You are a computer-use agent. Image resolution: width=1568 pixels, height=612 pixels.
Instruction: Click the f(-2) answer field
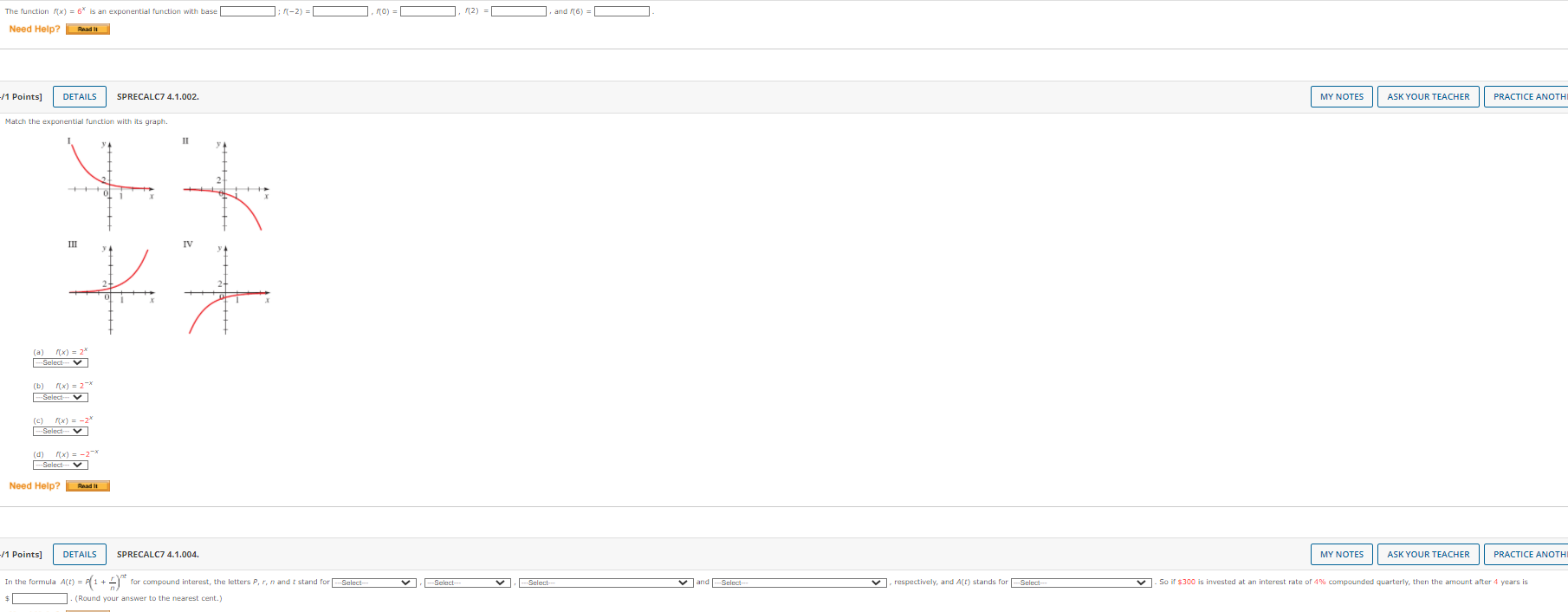click(x=340, y=11)
